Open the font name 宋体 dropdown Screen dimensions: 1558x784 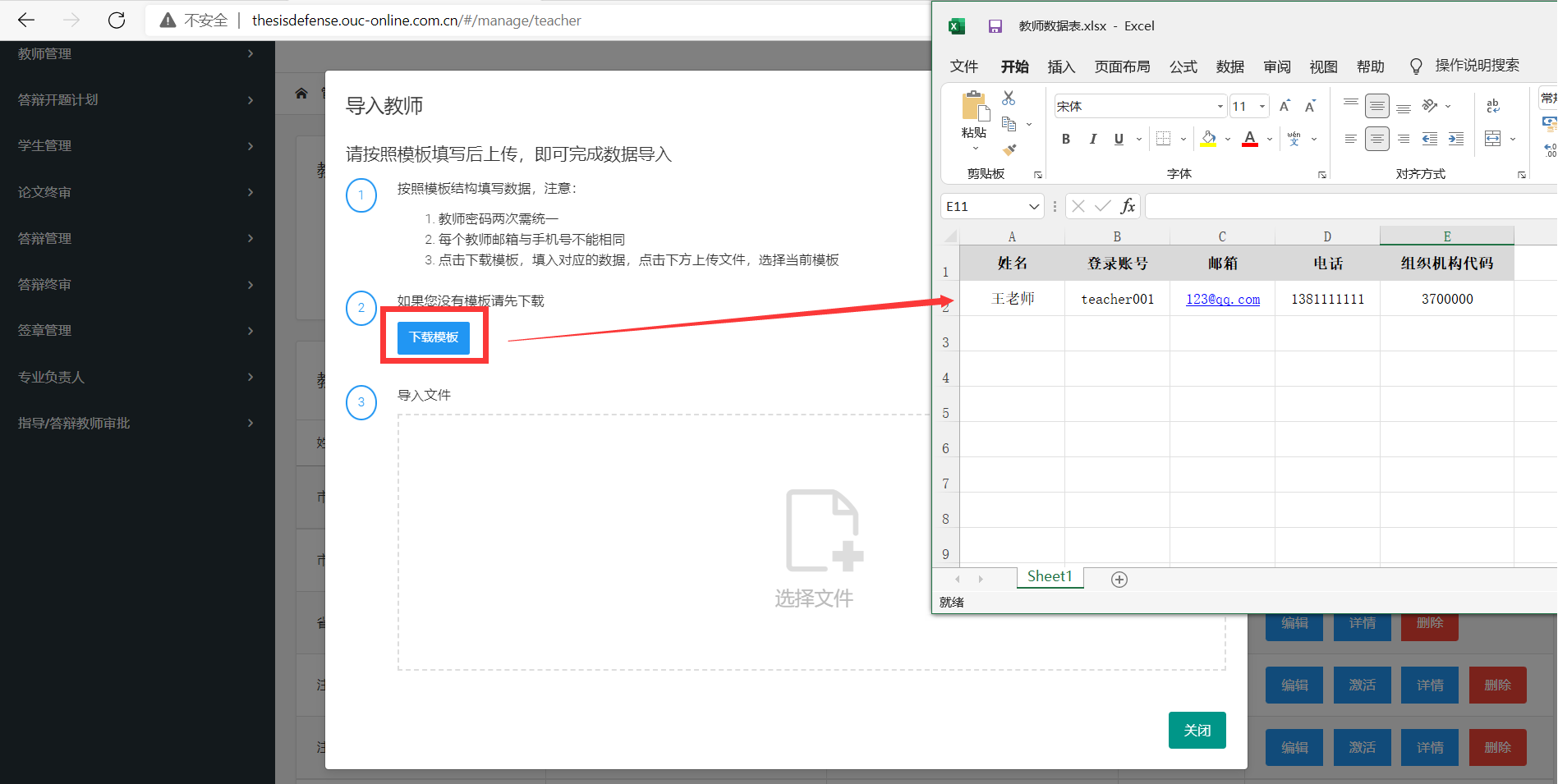coord(1220,106)
